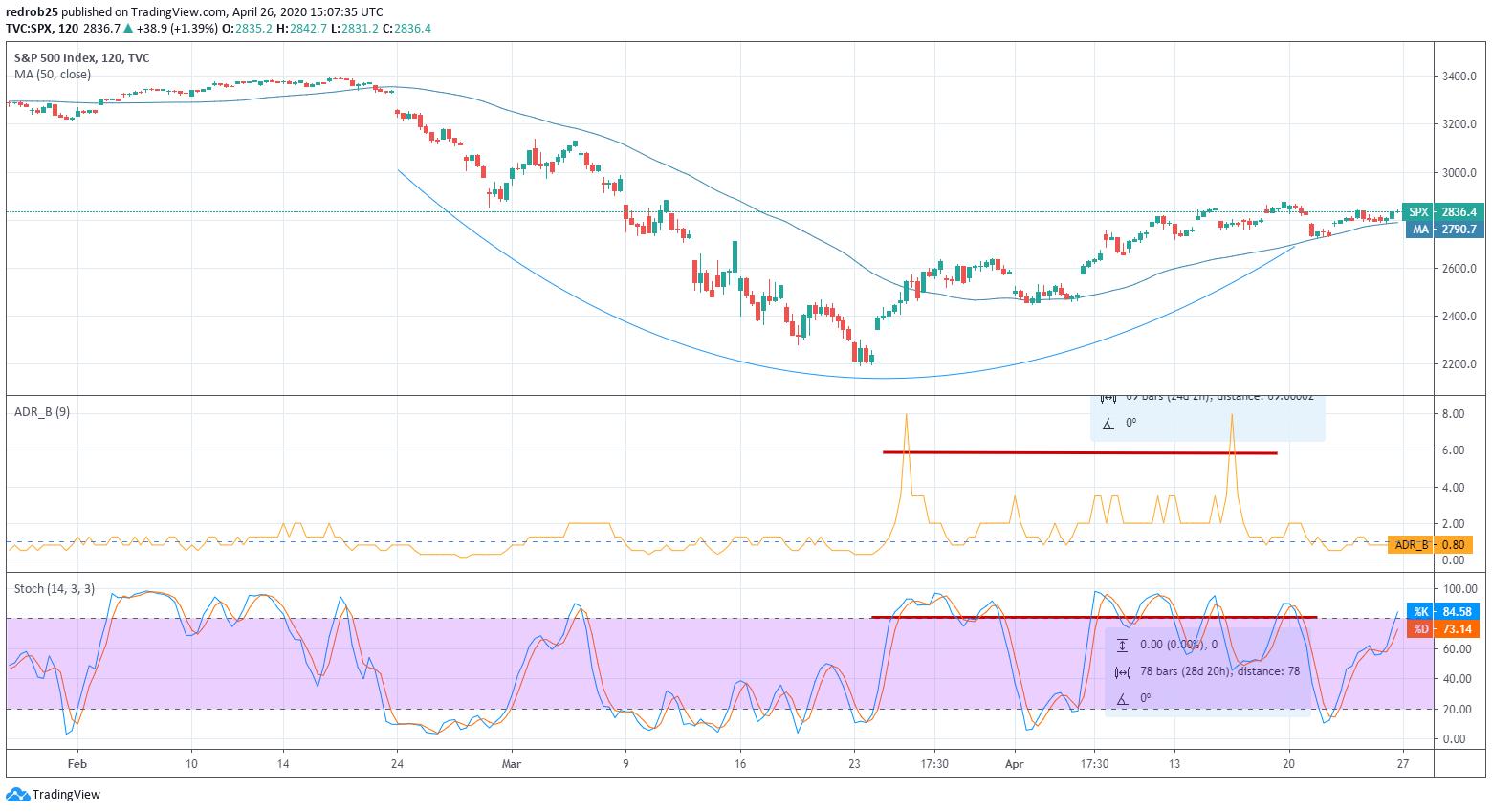The width and height of the screenshot is (1492, 812).
Task: Click the 3200.00 price axis label
Action: [1459, 124]
